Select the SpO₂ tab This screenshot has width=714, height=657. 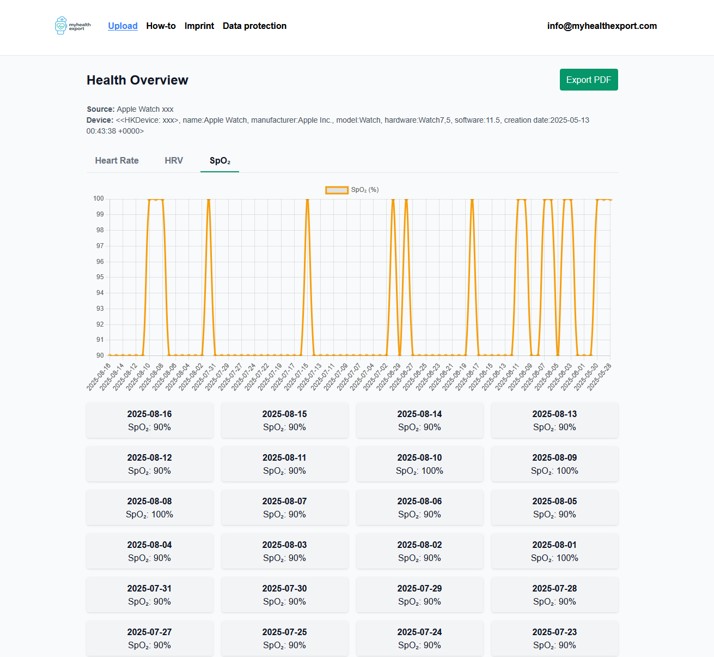(x=219, y=160)
